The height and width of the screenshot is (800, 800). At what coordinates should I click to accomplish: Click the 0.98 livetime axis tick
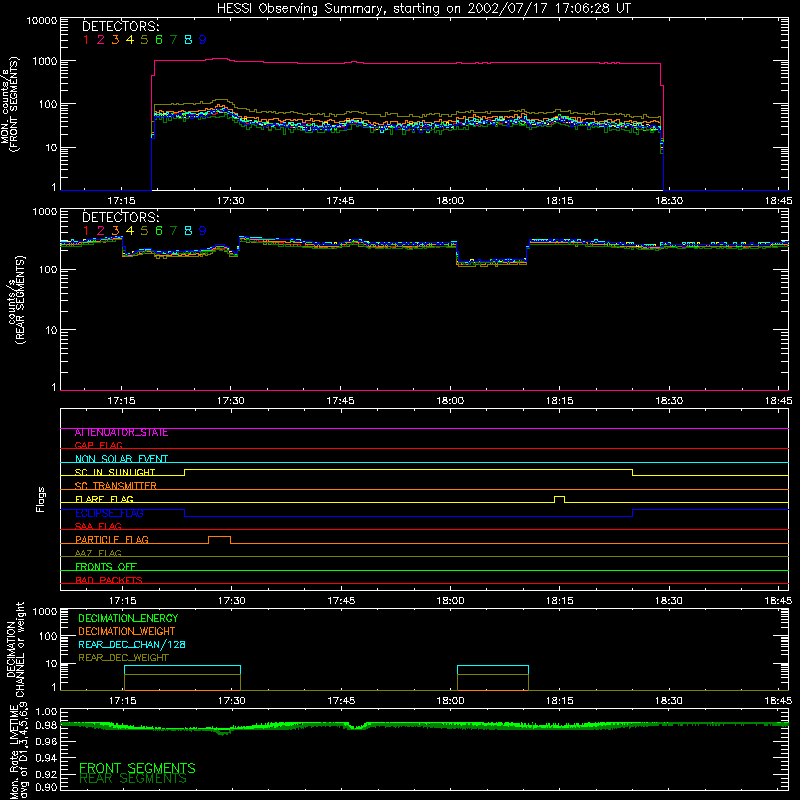coord(46,724)
